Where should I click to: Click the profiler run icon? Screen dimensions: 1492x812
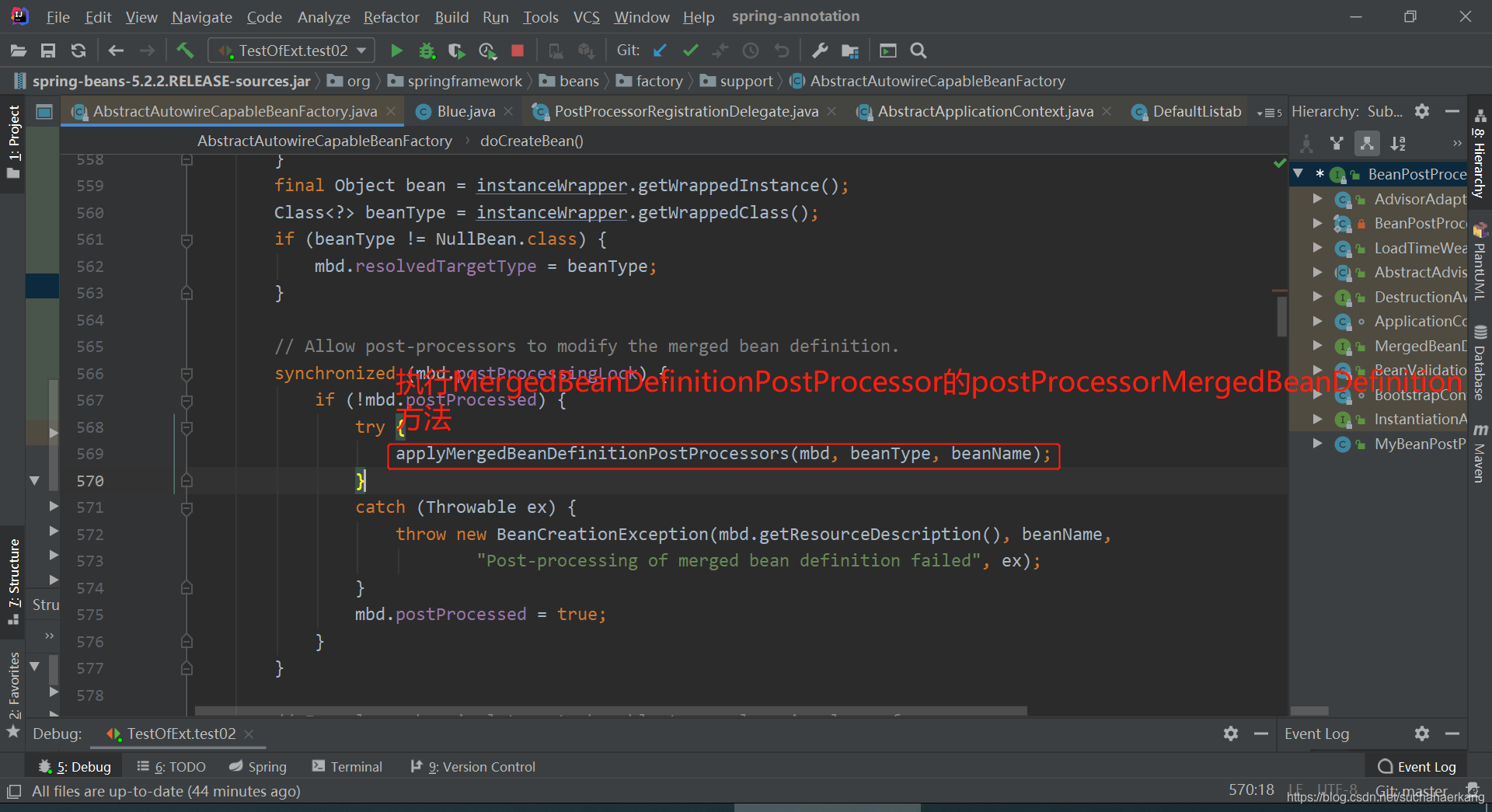tap(487, 51)
